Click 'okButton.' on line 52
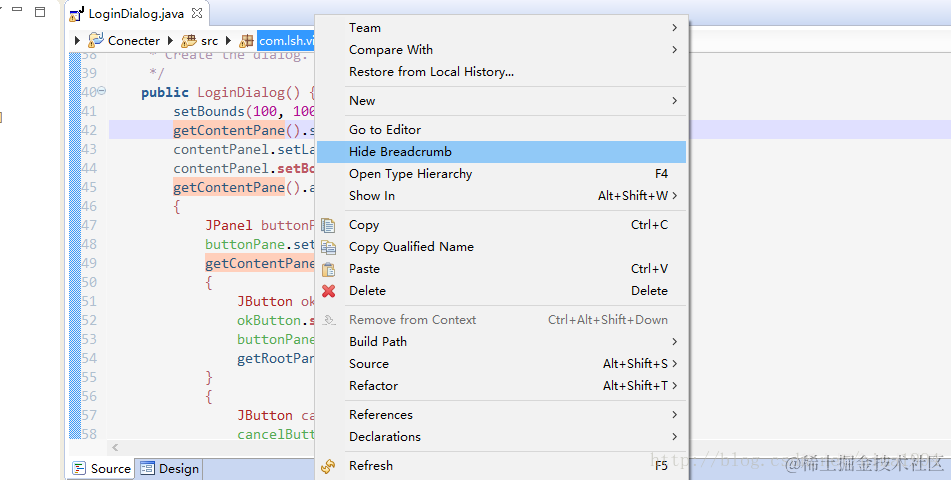 273,320
